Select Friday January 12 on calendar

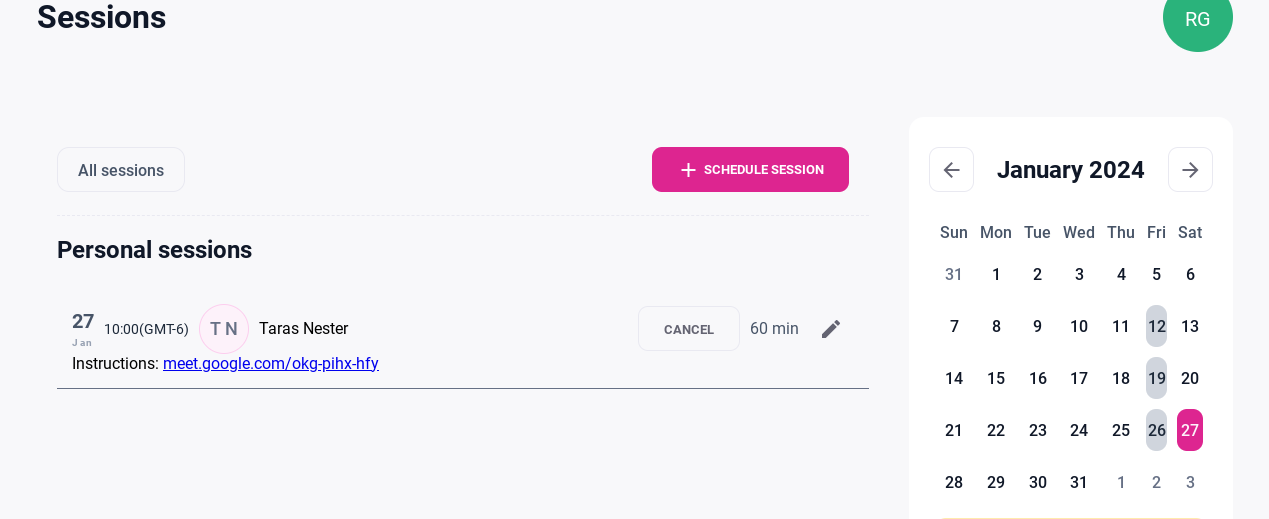point(1156,326)
